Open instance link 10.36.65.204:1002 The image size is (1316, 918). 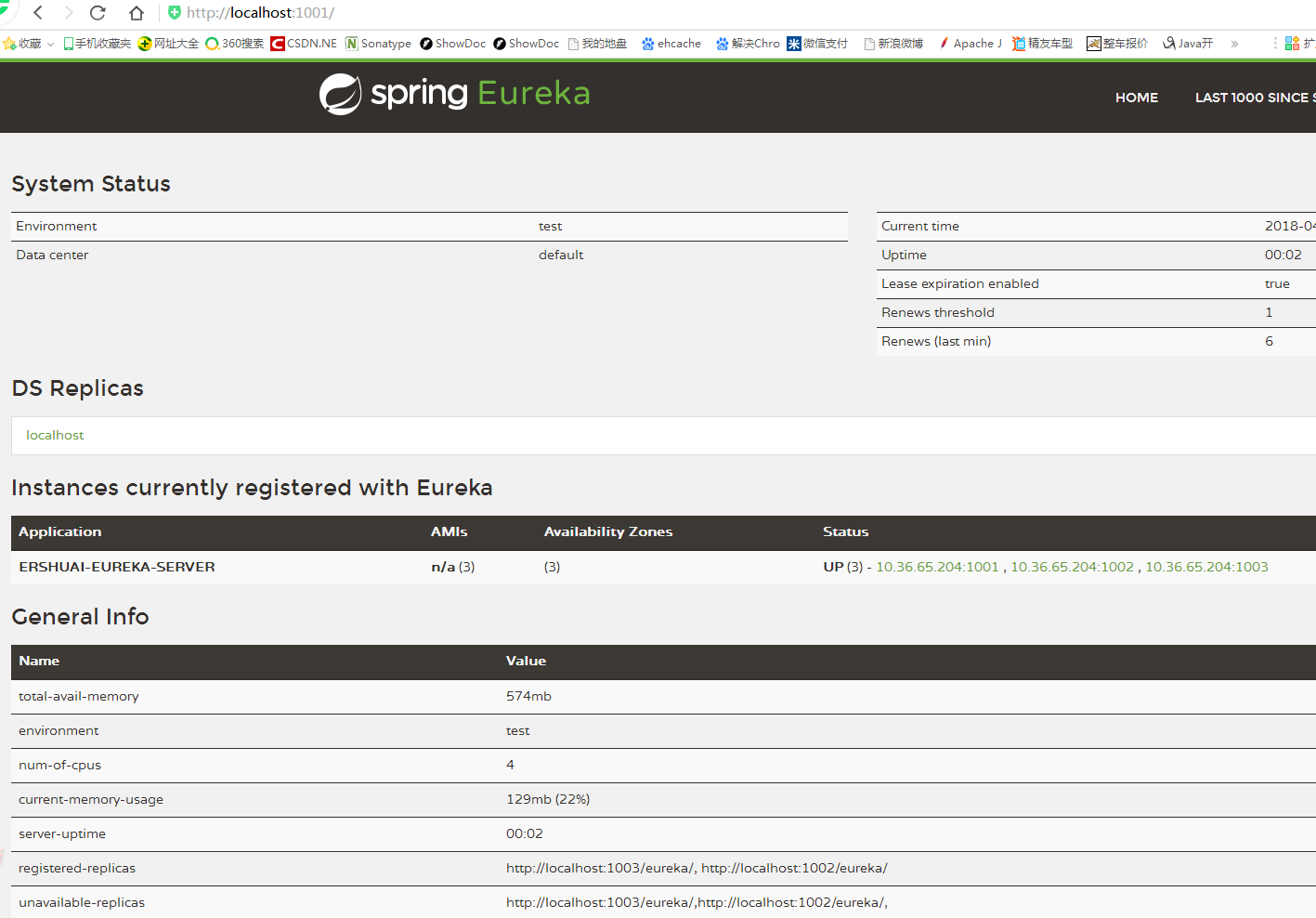click(1072, 567)
